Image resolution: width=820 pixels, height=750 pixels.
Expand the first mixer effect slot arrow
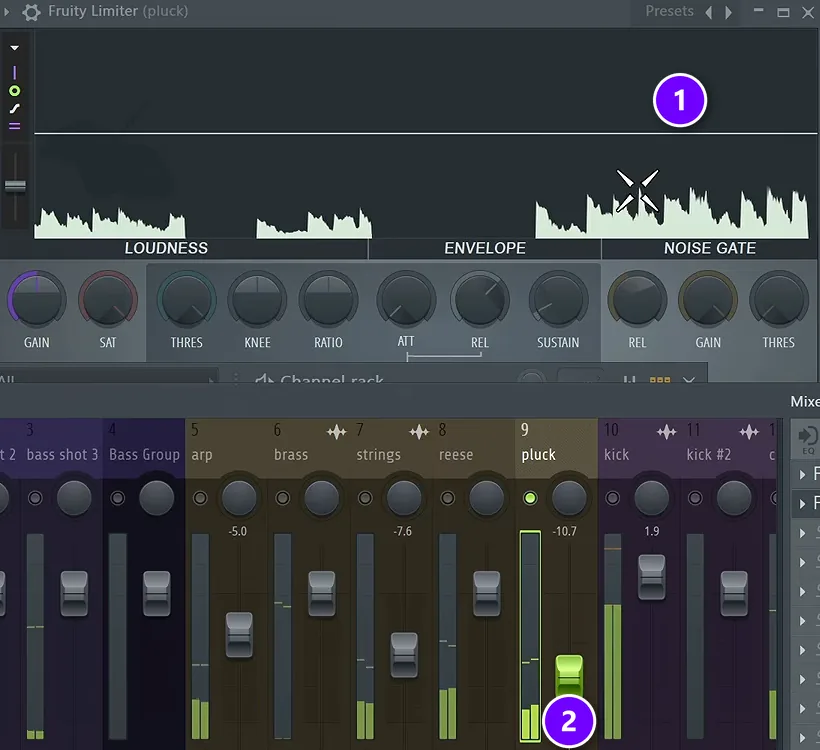pos(802,474)
